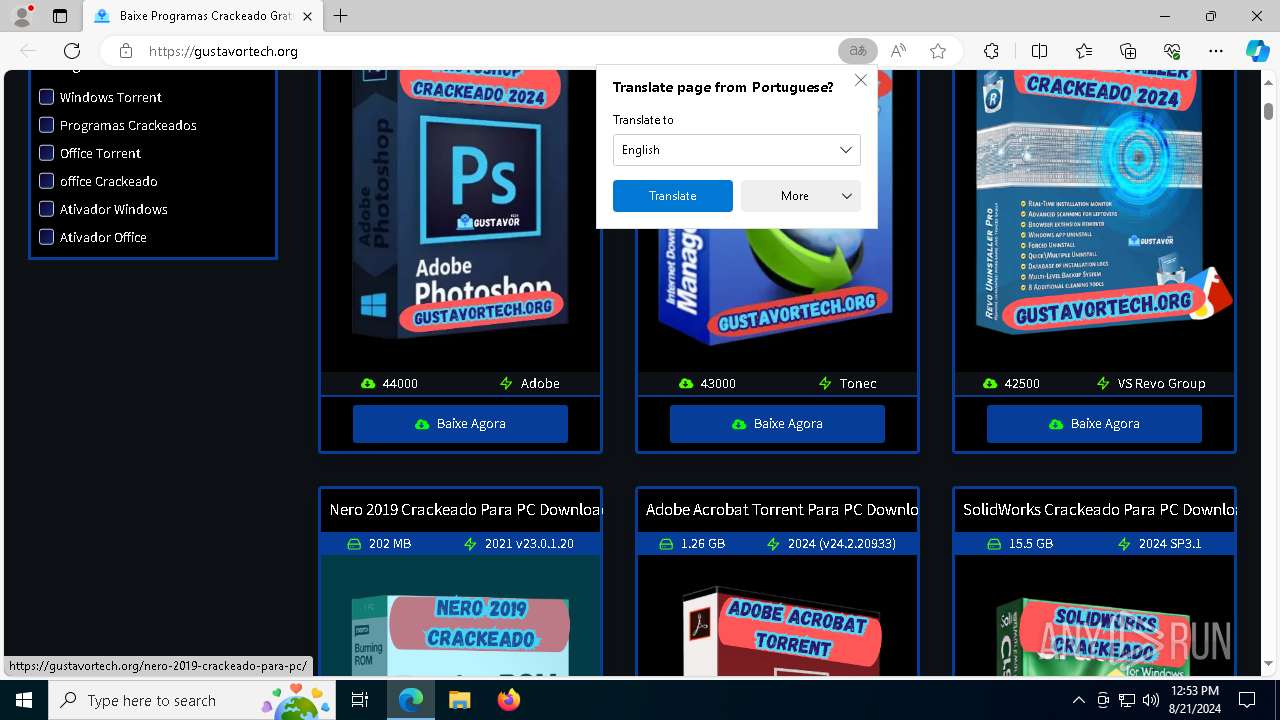The height and width of the screenshot is (720, 1280).
Task: Toggle the translate icon in address bar
Action: pyautogui.click(x=857, y=51)
